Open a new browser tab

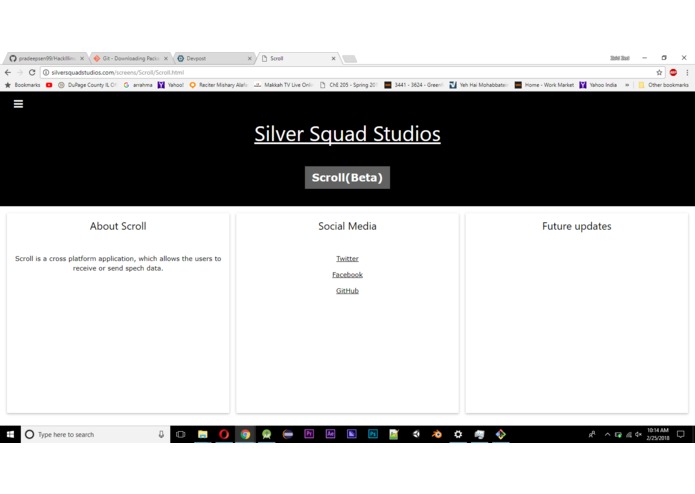pos(350,59)
